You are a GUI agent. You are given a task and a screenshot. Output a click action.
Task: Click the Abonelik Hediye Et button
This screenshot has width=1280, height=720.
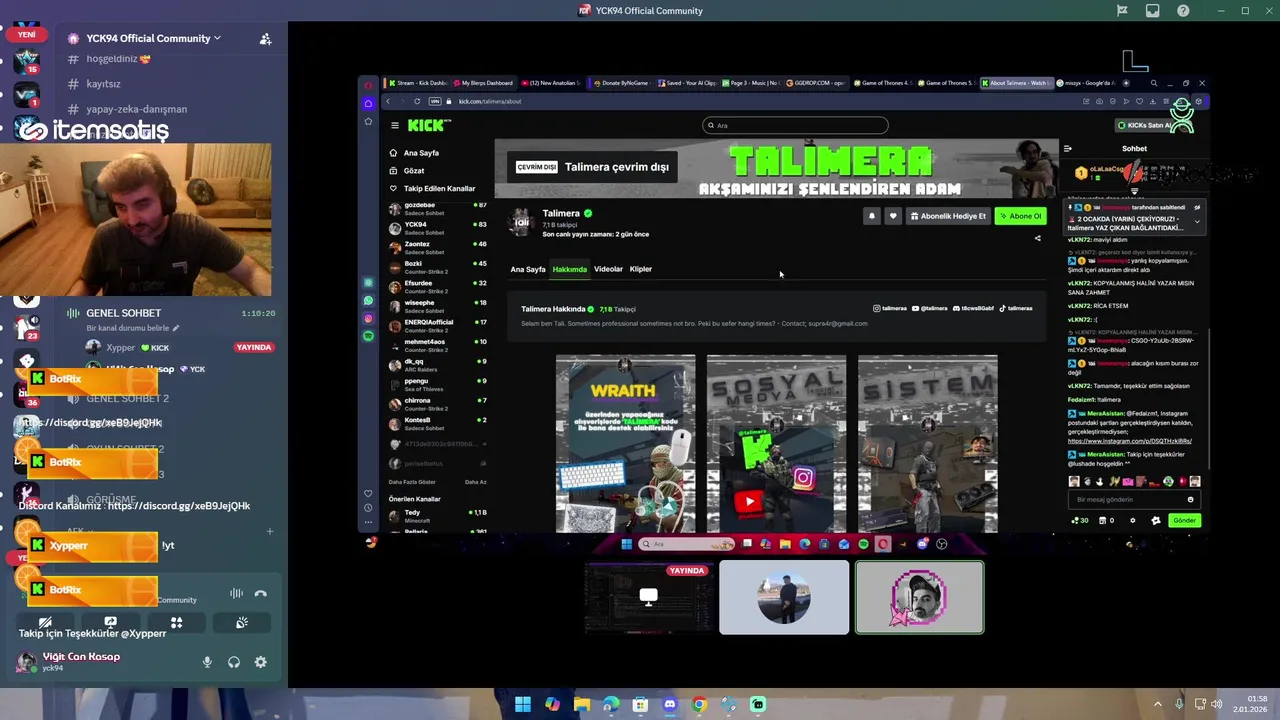(949, 216)
